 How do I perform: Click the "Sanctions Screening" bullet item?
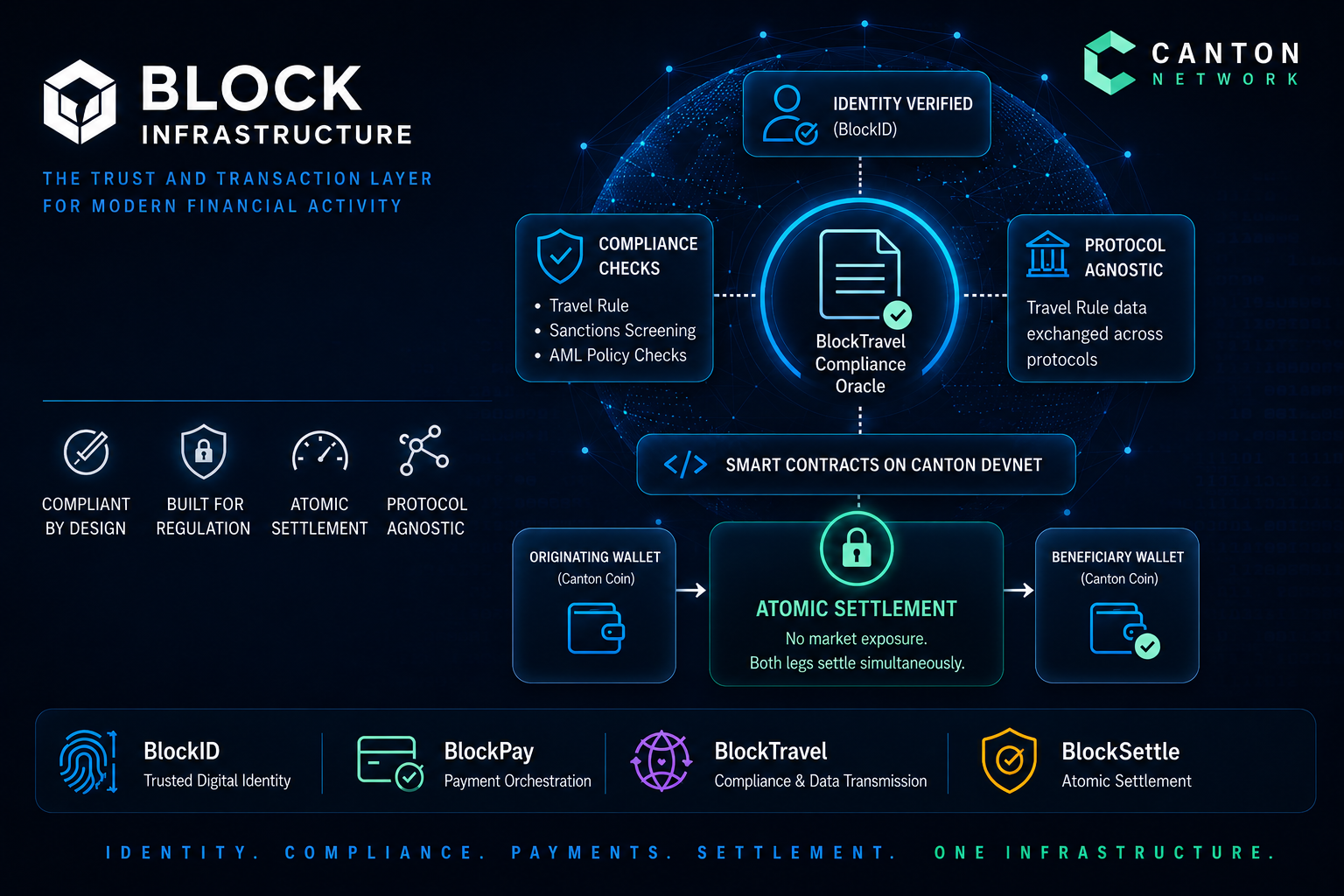point(623,331)
